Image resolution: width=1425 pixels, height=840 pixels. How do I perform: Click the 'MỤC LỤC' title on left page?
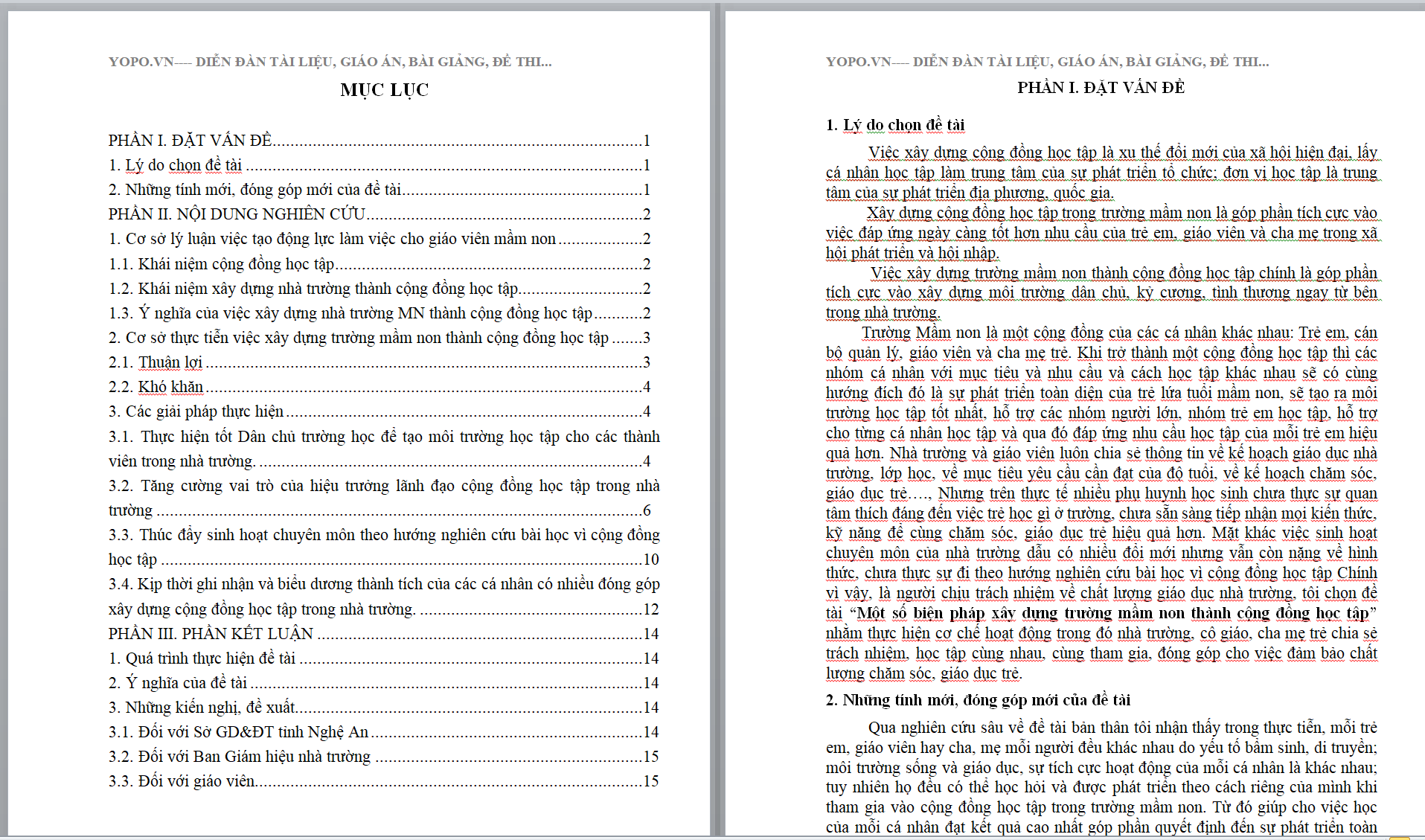pos(384,90)
